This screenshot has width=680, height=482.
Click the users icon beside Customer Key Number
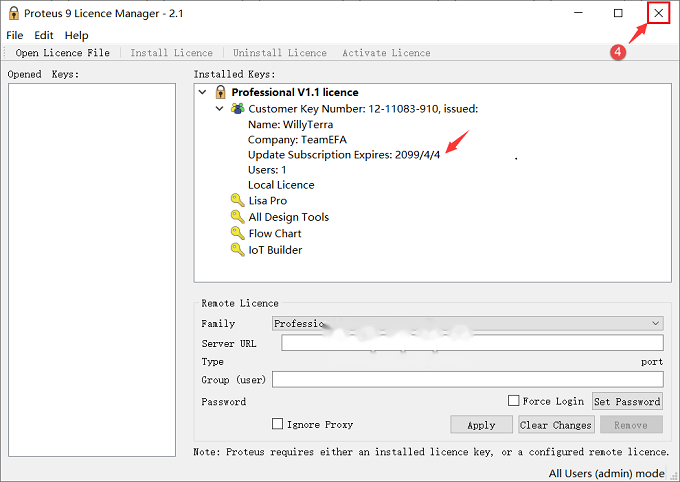coord(237,108)
